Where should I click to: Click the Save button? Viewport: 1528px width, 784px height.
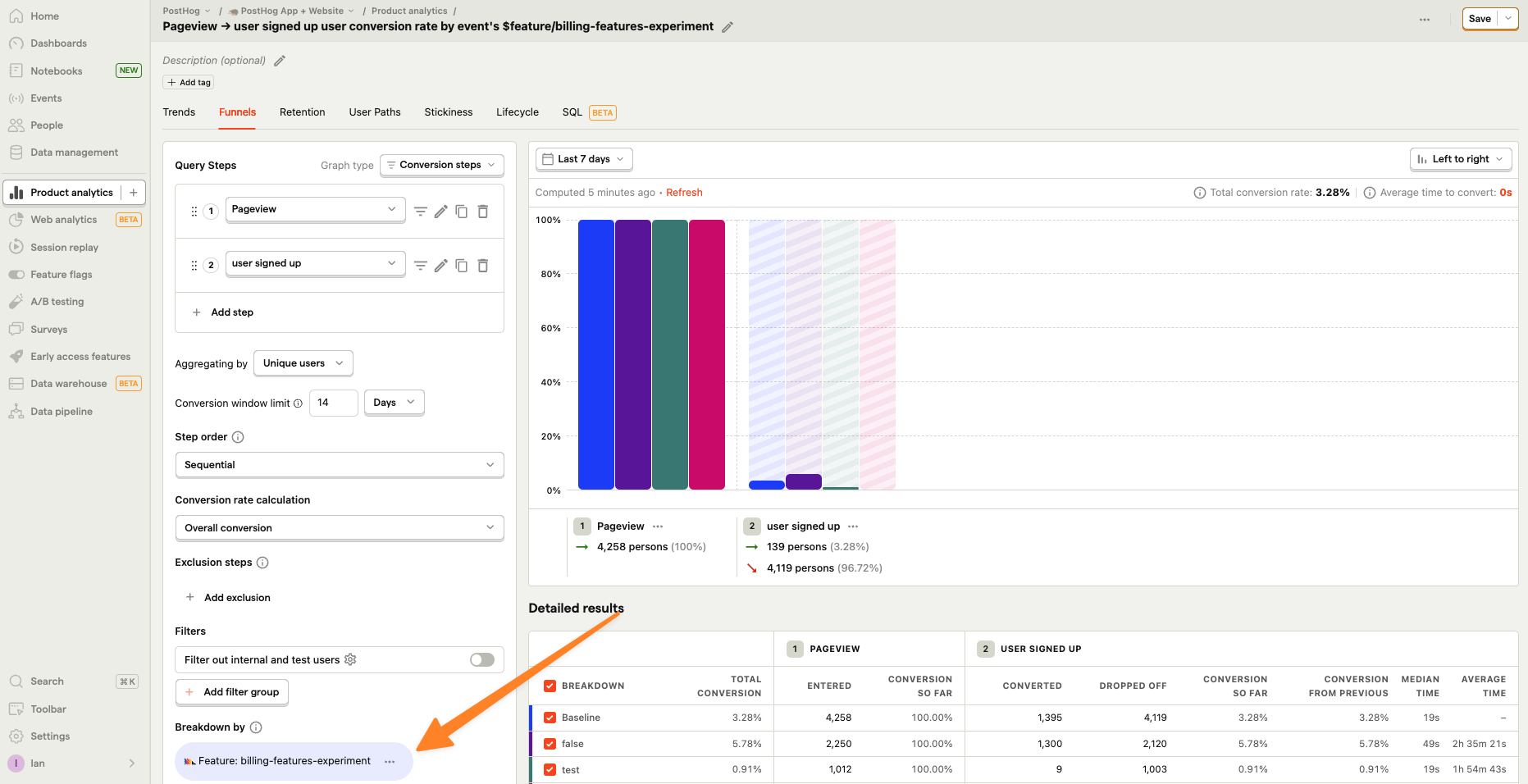1480,19
